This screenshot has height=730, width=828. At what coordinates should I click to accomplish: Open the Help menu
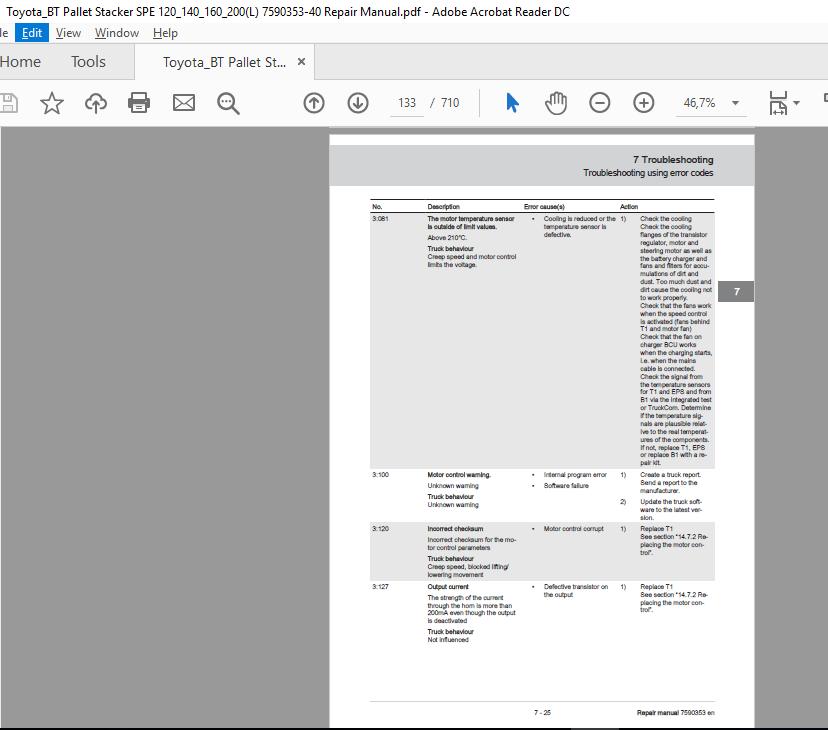coord(165,33)
